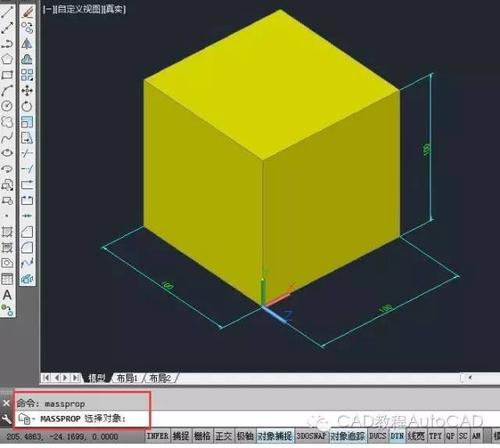
Task: Select the Rectangle draw tool
Action: pos(7,75)
